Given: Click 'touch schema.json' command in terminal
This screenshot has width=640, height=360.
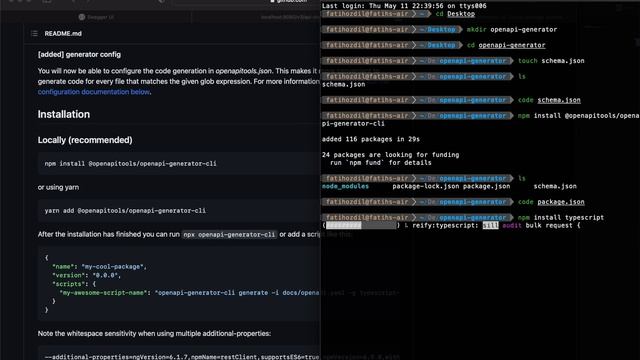Looking at the screenshot, I should 551,61.
